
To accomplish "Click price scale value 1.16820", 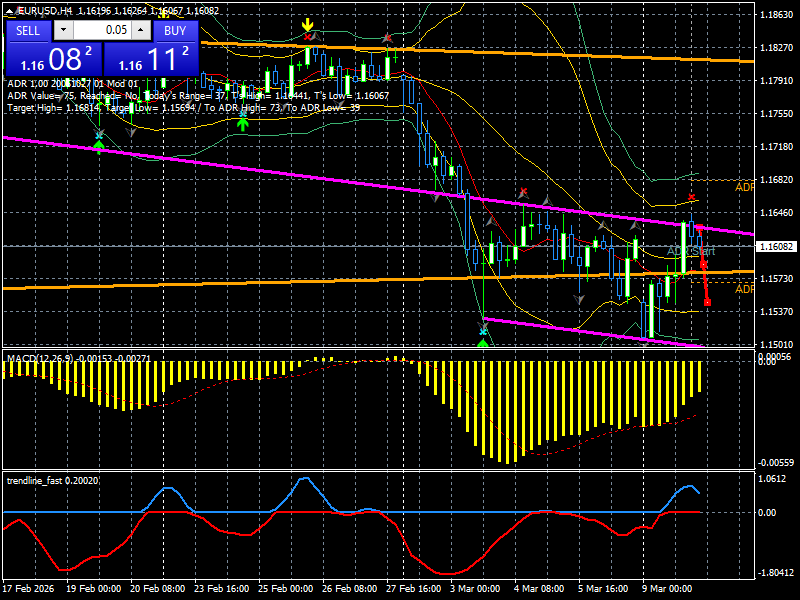I will tap(777, 180).
